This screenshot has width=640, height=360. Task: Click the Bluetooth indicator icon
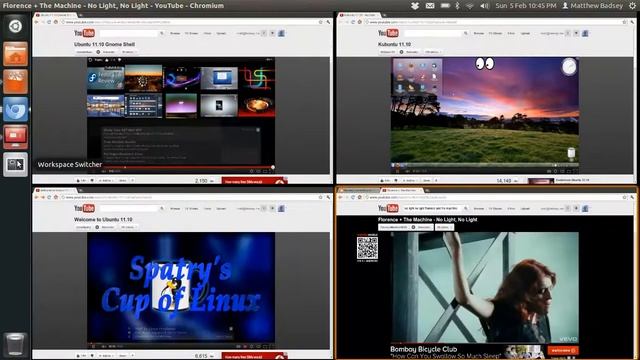pyautogui.click(x=457, y=6)
